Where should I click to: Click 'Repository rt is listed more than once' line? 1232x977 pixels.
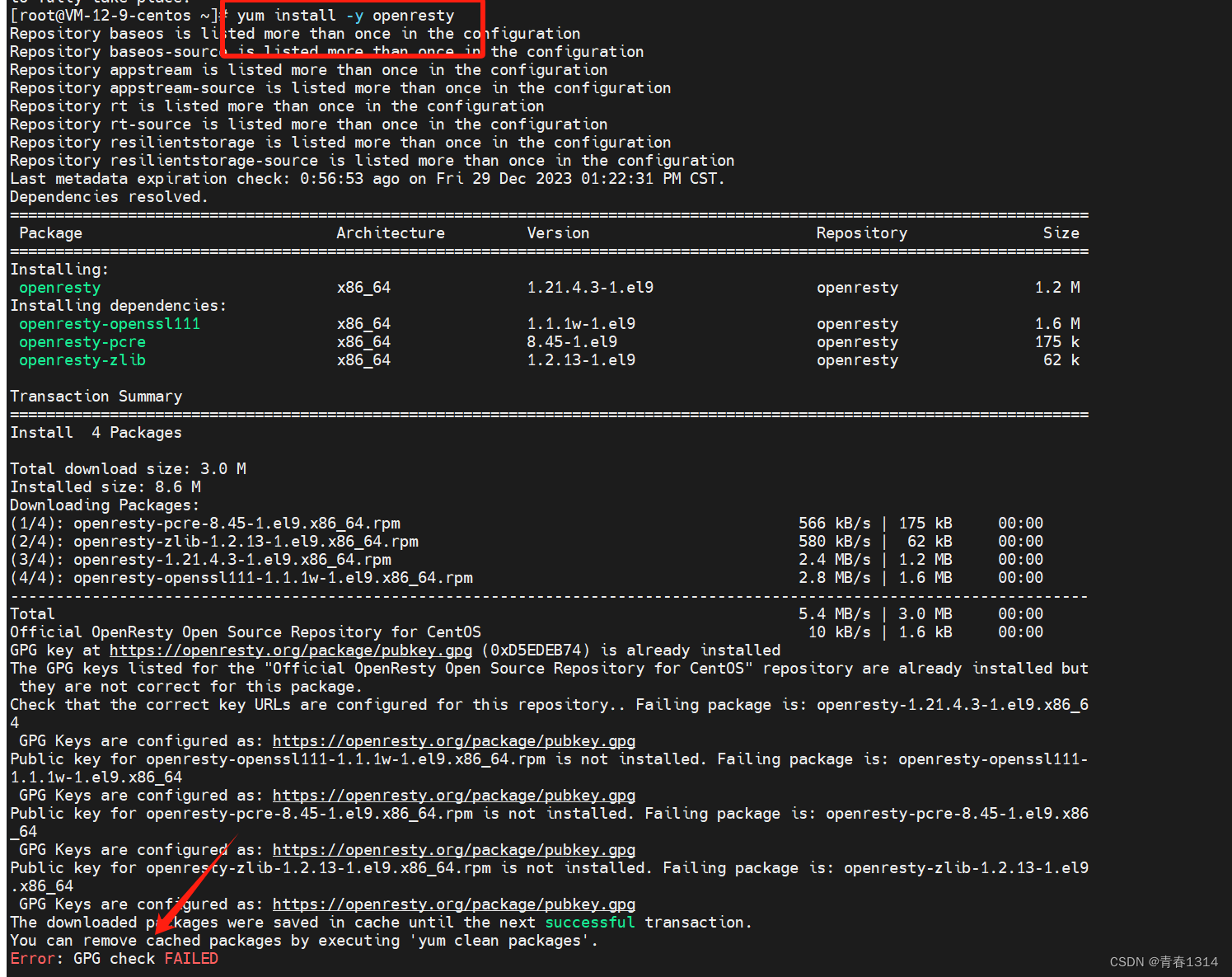coord(277,106)
